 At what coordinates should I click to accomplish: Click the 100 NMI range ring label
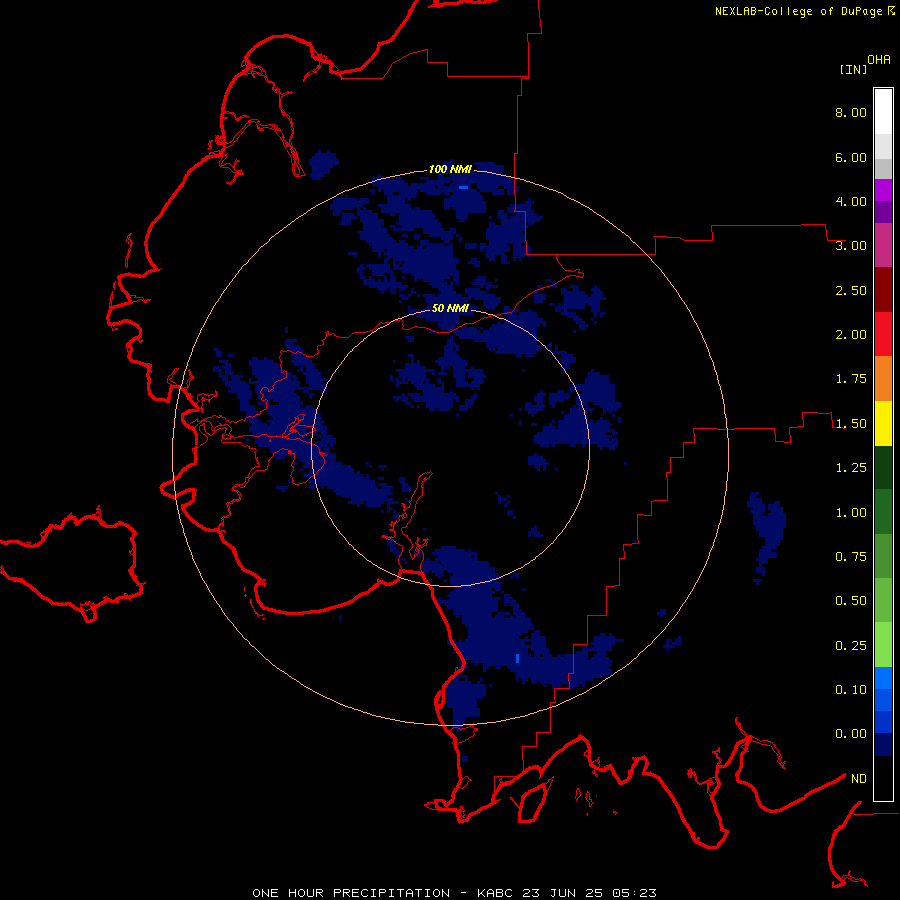point(450,169)
